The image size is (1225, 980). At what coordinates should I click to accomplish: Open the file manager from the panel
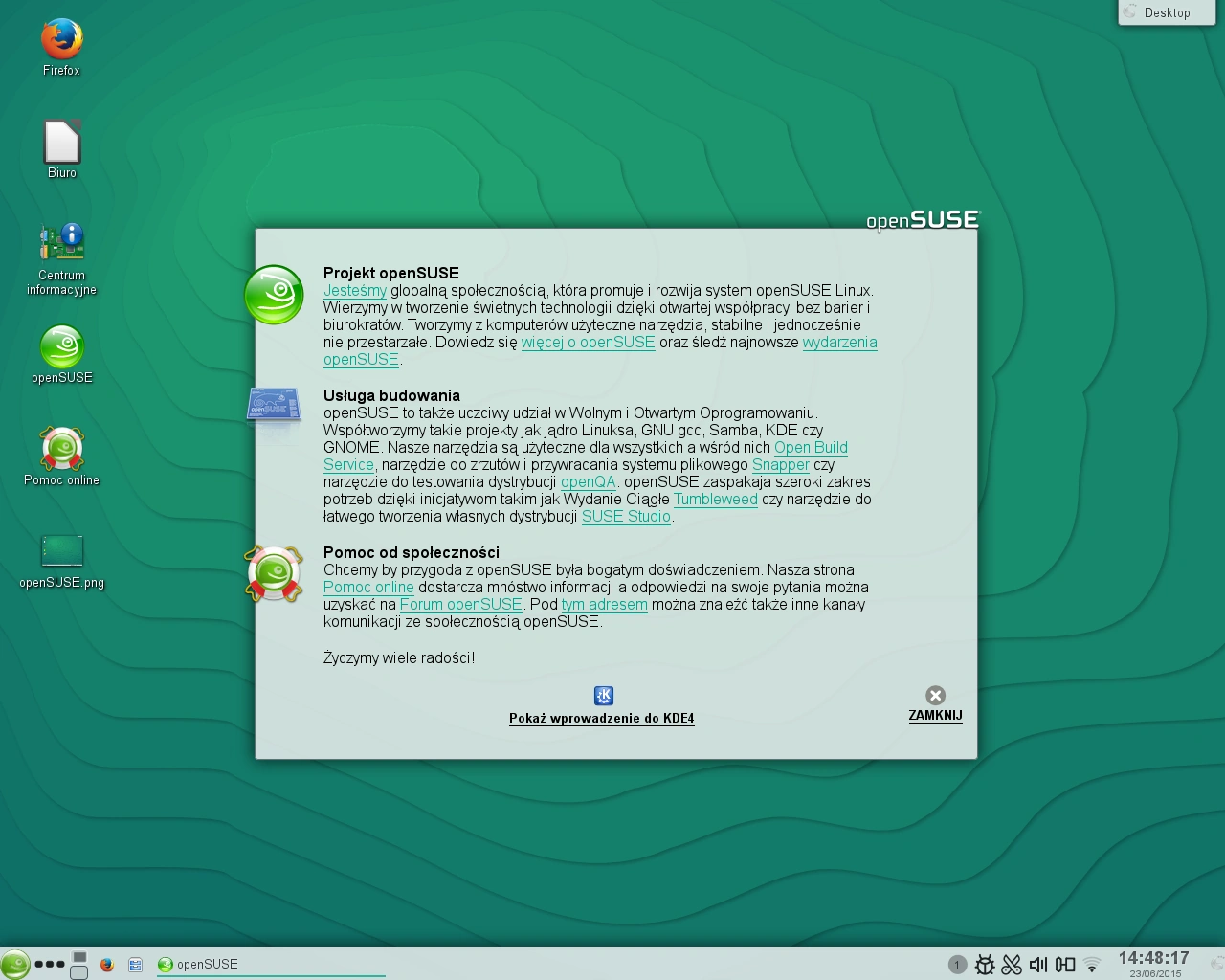pyautogui.click(x=136, y=965)
